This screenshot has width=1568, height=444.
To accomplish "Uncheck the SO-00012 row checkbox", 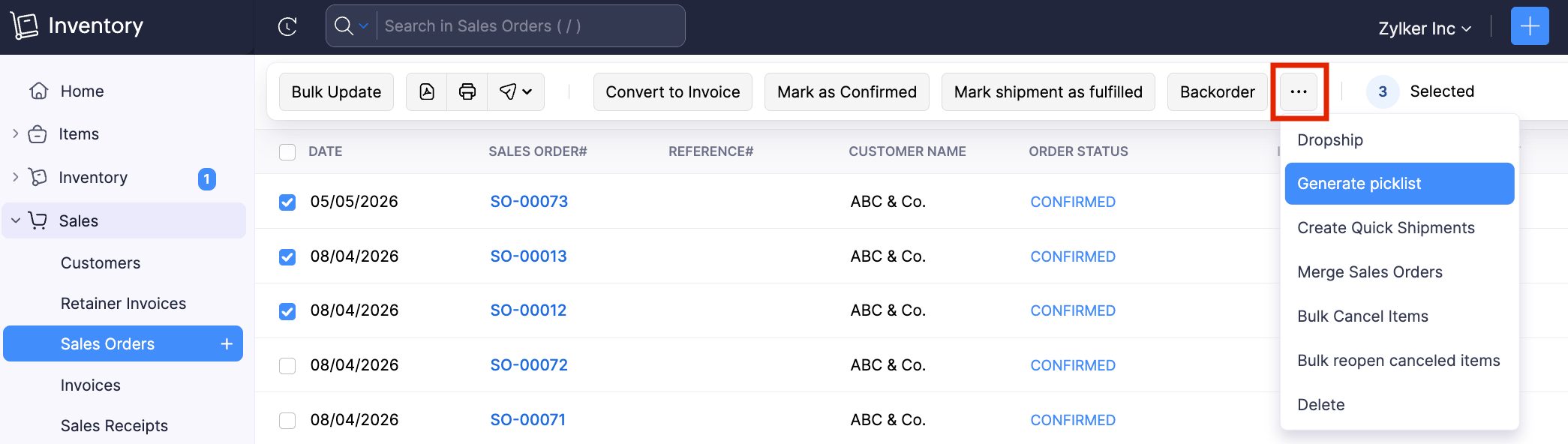I will [x=287, y=311].
